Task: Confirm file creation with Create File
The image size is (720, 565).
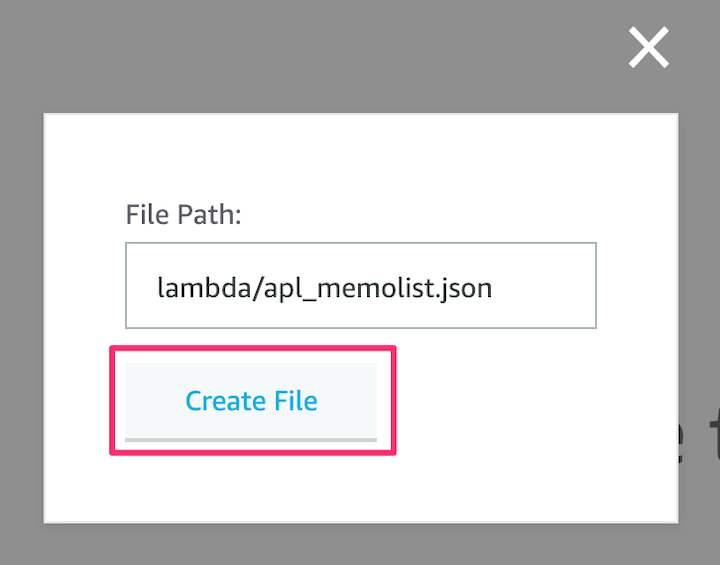Action: coord(251,401)
